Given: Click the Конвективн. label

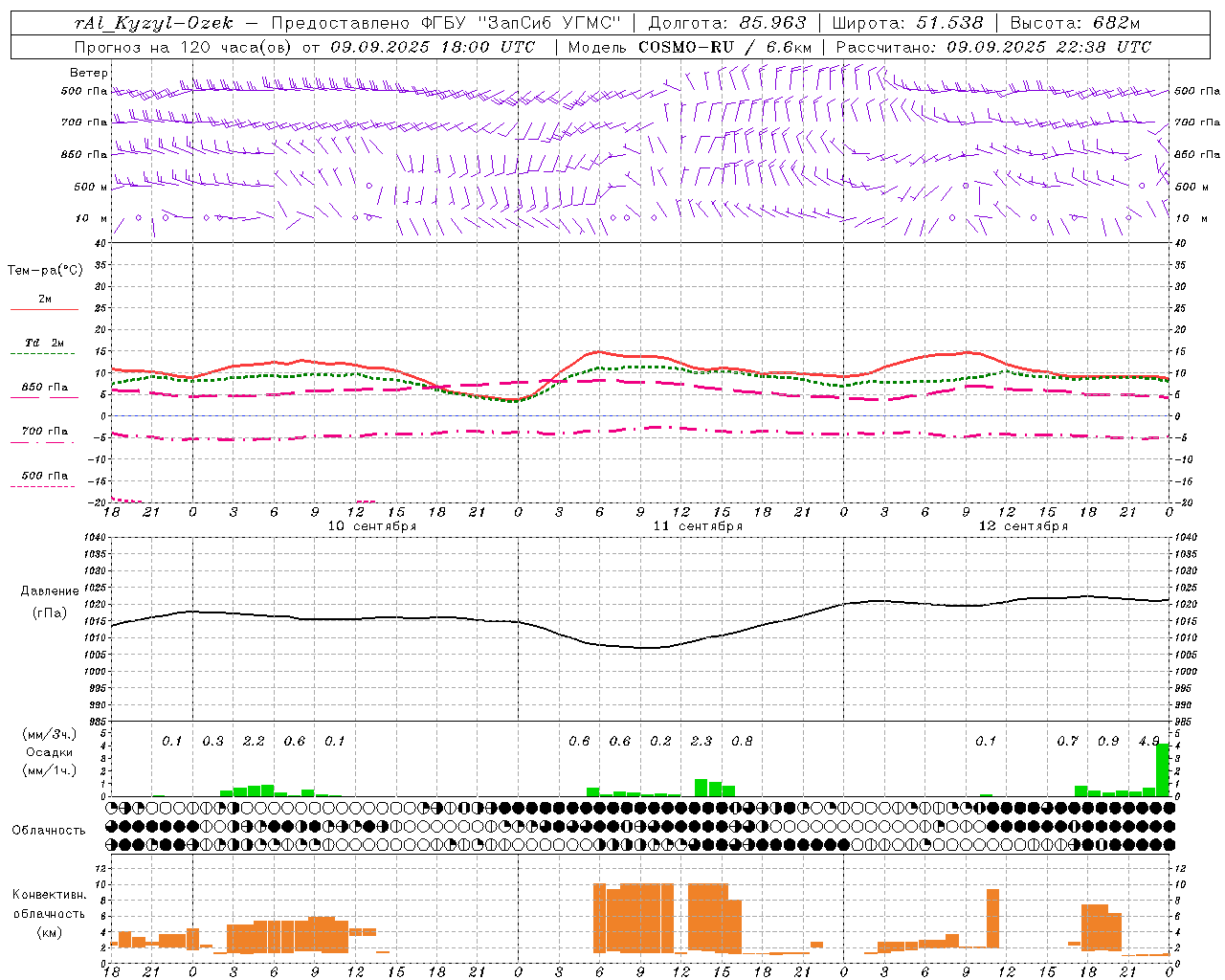Looking at the screenshot, I should coord(50,895).
